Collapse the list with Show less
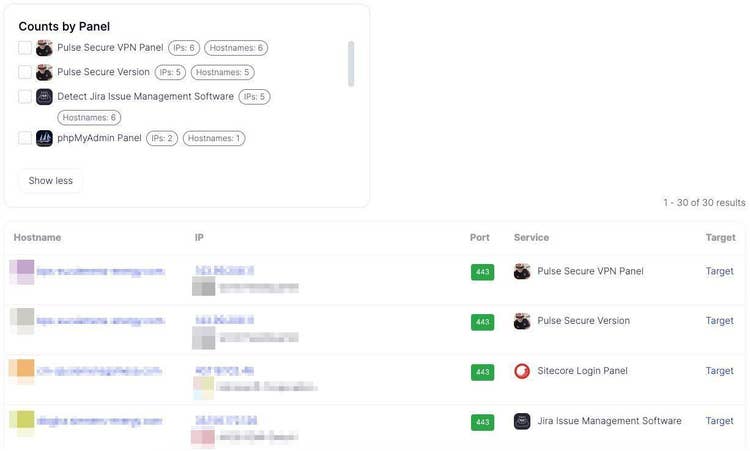The height and width of the screenshot is (451, 750). pos(51,181)
